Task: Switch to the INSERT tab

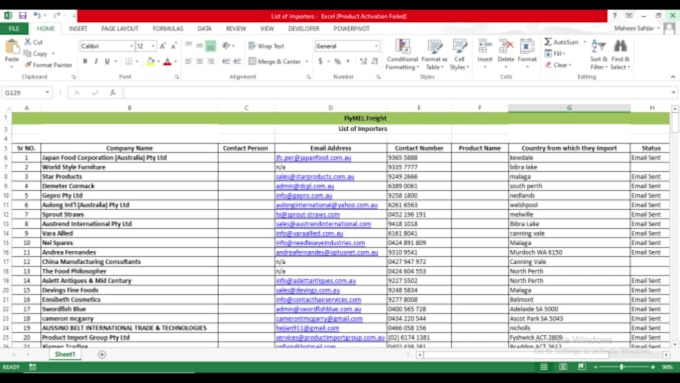Action: point(78,28)
